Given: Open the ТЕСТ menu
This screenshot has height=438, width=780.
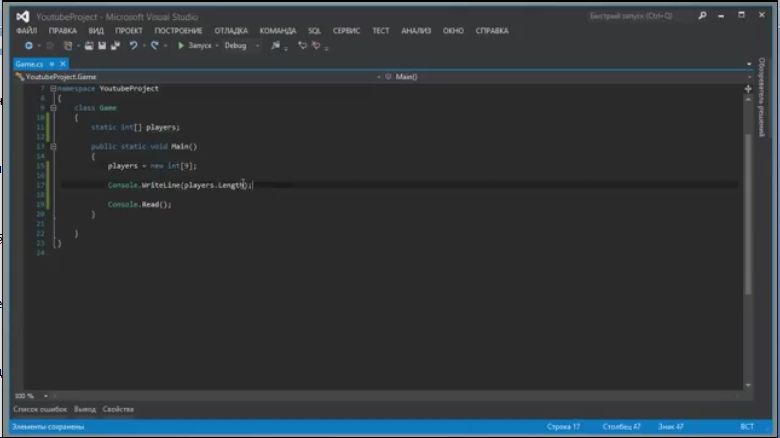Looking at the screenshot, I should click(x=381, y=31).
